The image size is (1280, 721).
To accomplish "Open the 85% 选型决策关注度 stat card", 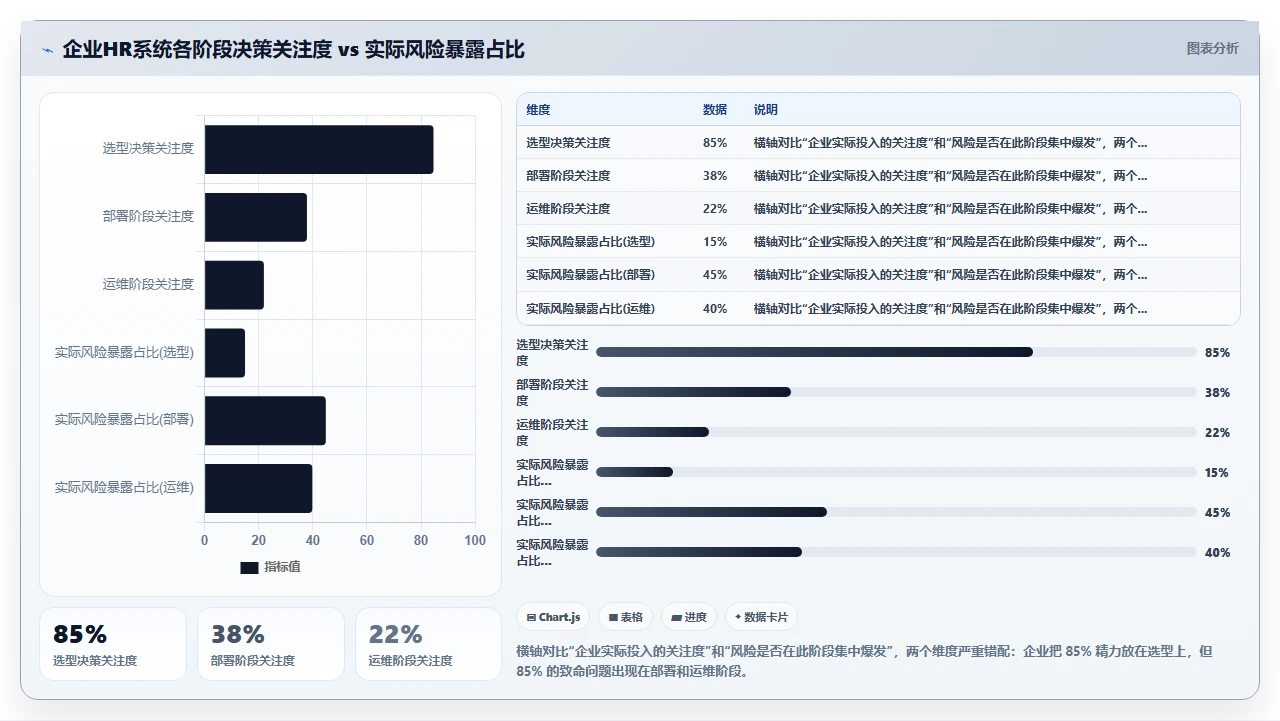I will pos(113,644).
